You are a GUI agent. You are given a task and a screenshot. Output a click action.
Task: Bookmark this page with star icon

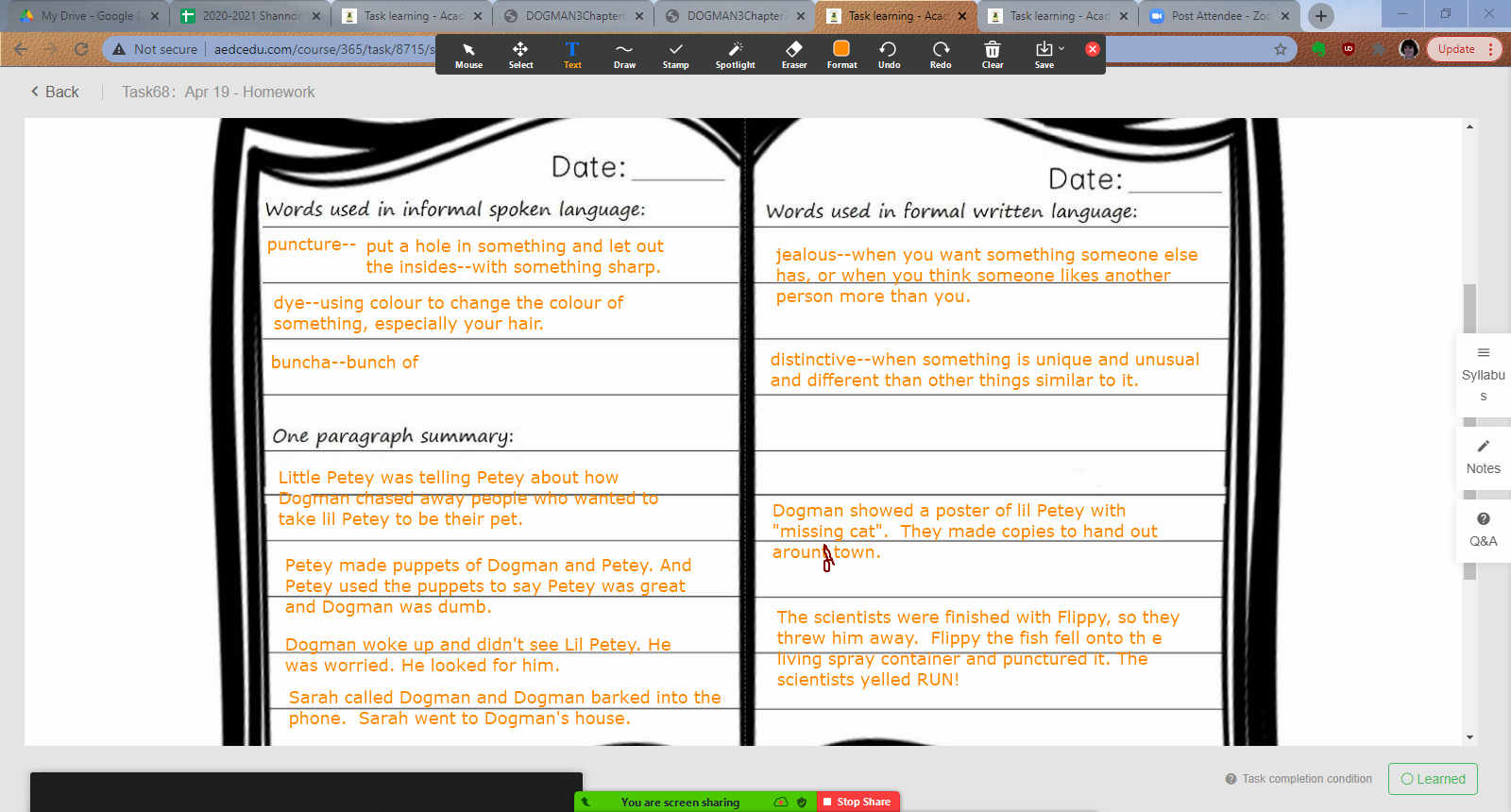click(x=1281, y=49)
